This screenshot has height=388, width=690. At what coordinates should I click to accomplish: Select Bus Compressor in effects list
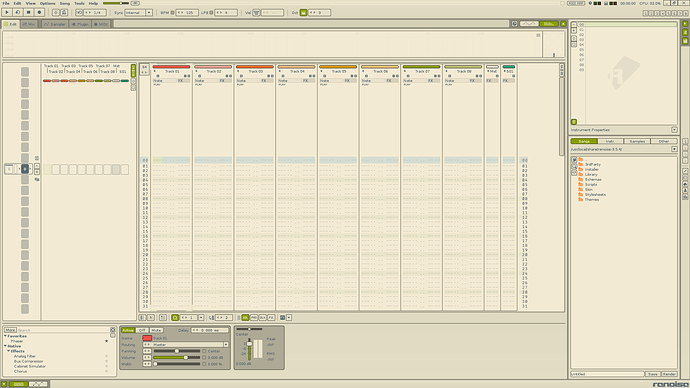[x=29, y=361]
